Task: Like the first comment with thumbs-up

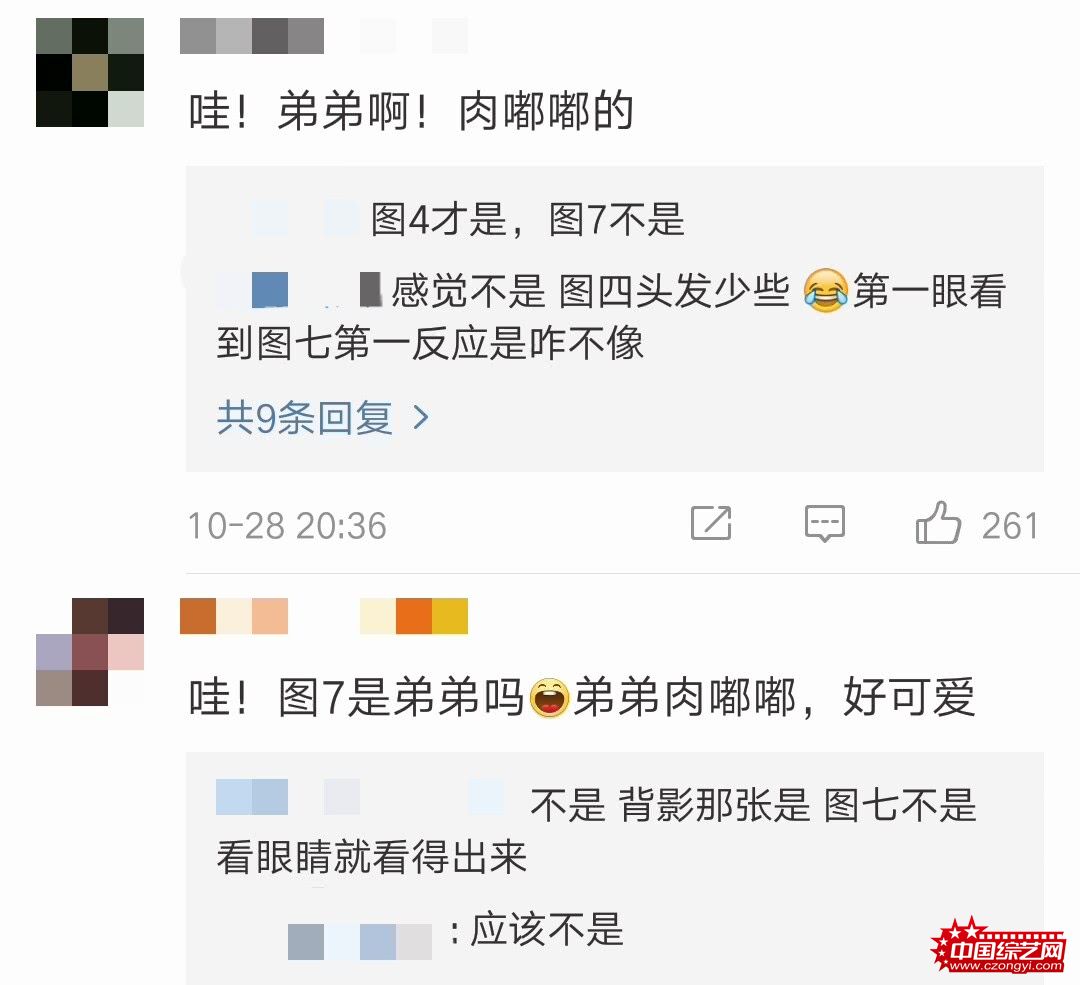Action: click(937, 523)
